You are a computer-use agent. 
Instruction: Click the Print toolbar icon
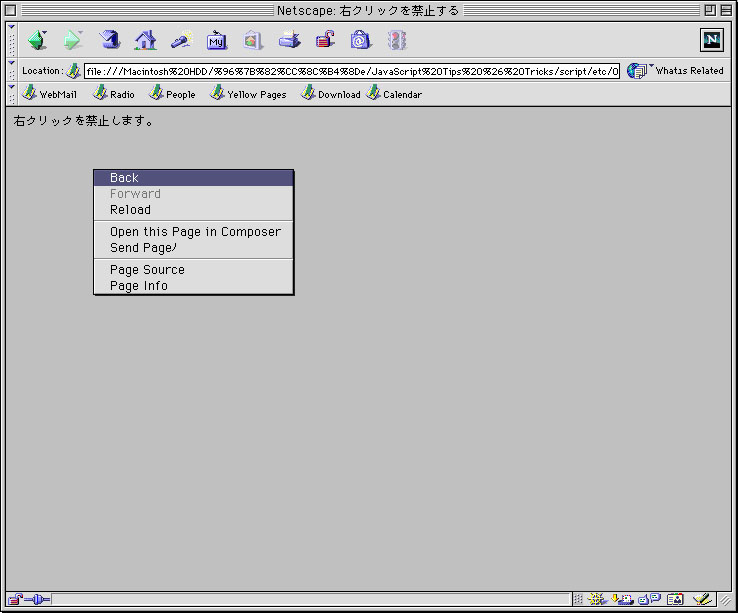click(x=289, y=40)
